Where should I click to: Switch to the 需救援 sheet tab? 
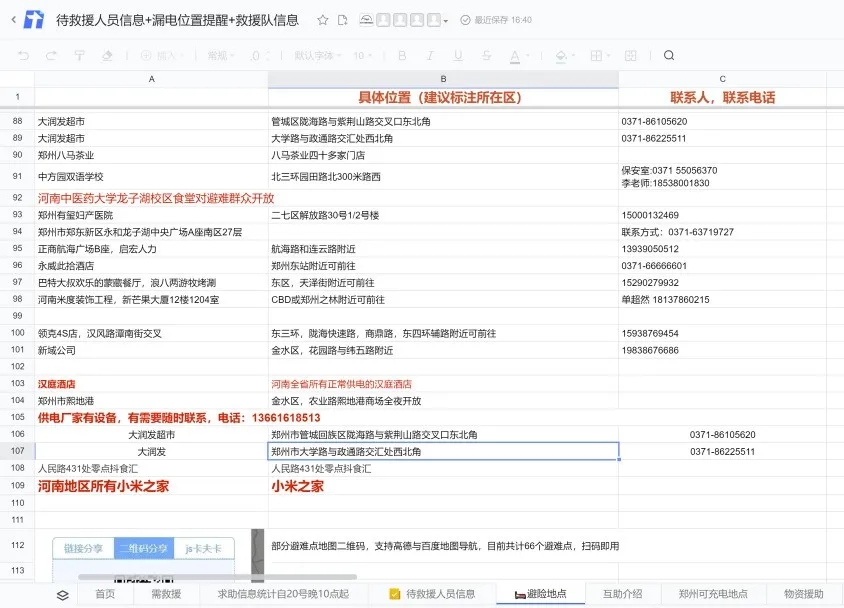click(x=166, y=594)
